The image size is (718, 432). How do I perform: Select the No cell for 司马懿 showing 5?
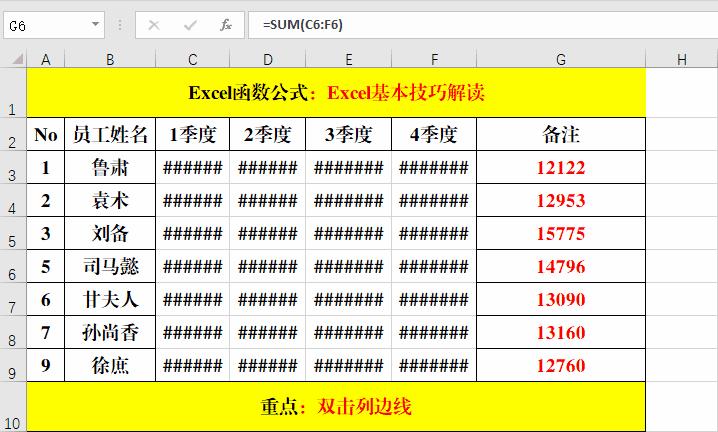(x=46, y=266)
